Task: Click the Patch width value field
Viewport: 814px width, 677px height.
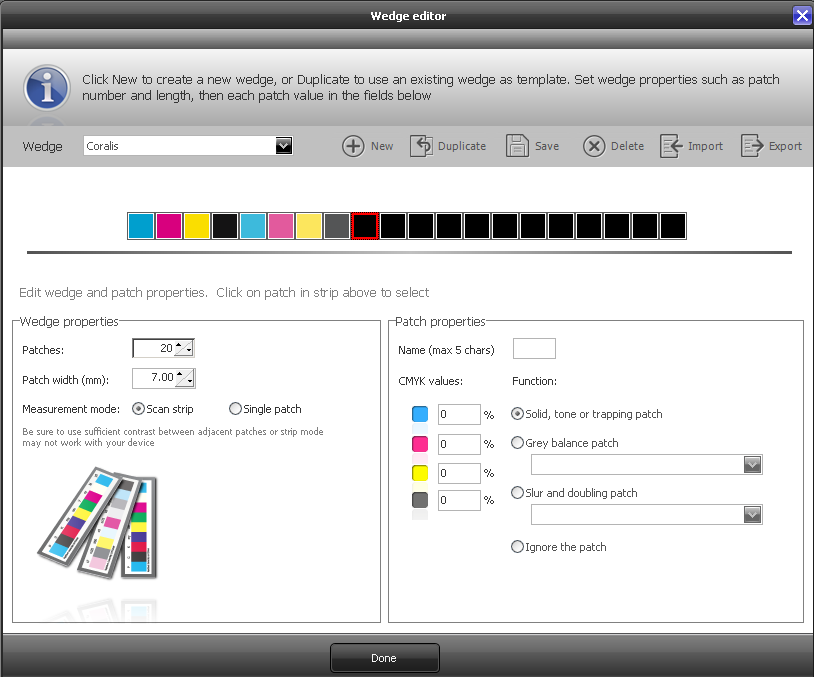Action: point(154,378)
